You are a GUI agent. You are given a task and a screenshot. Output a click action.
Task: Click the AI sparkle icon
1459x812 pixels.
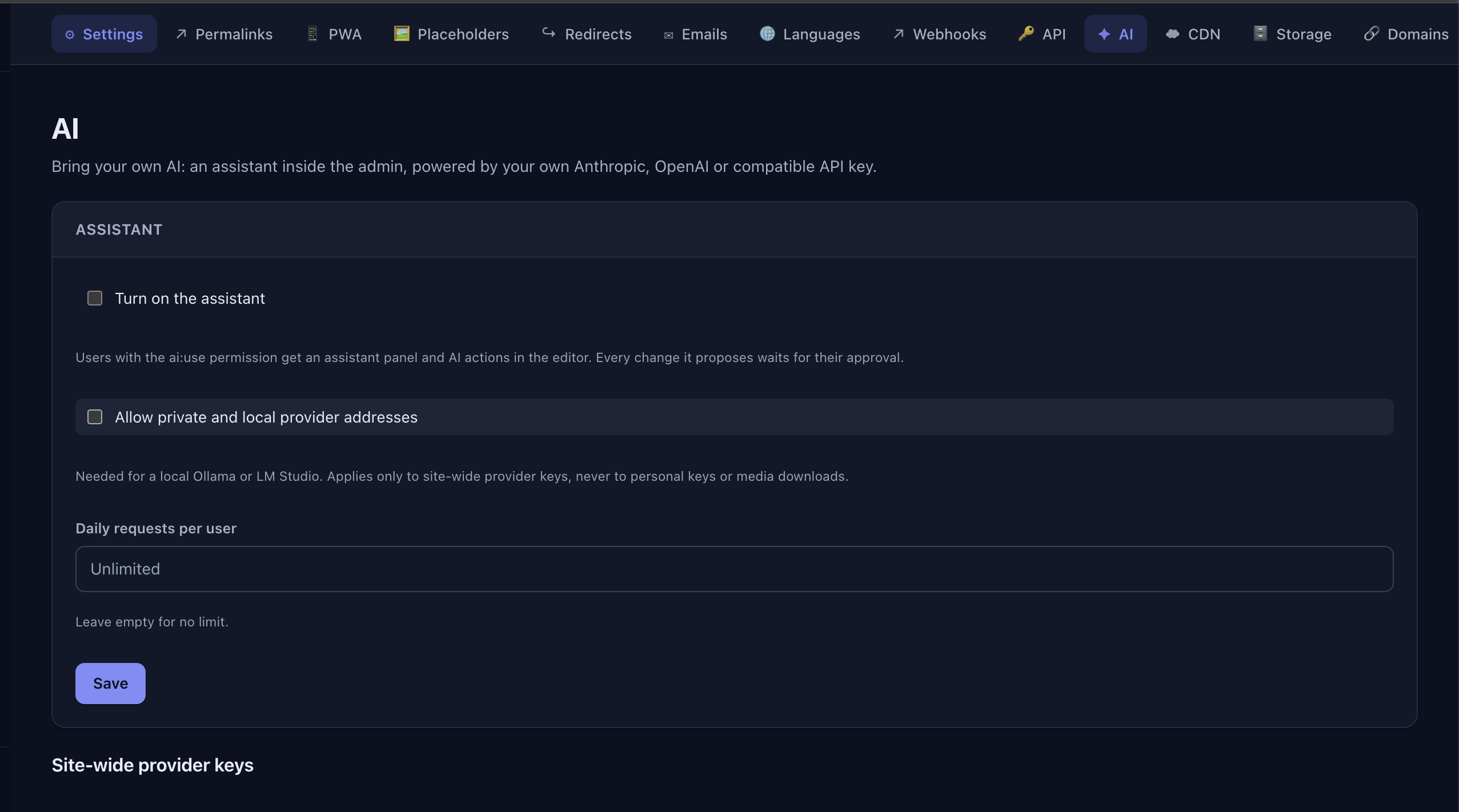(1104, 34)
